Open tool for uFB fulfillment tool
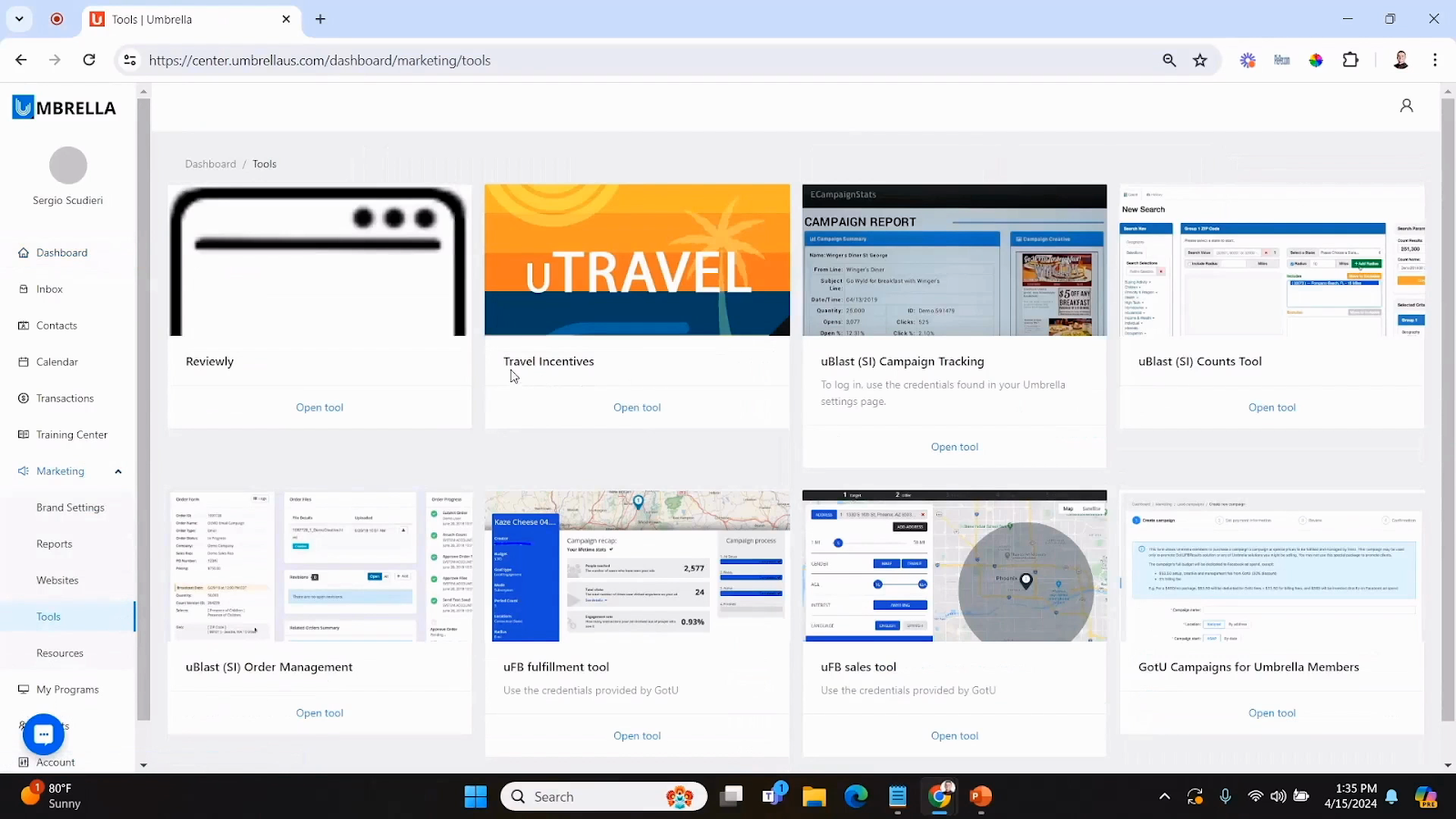Image resolution: width=1456 pixels, height=819 pixels. coord(637,736)
